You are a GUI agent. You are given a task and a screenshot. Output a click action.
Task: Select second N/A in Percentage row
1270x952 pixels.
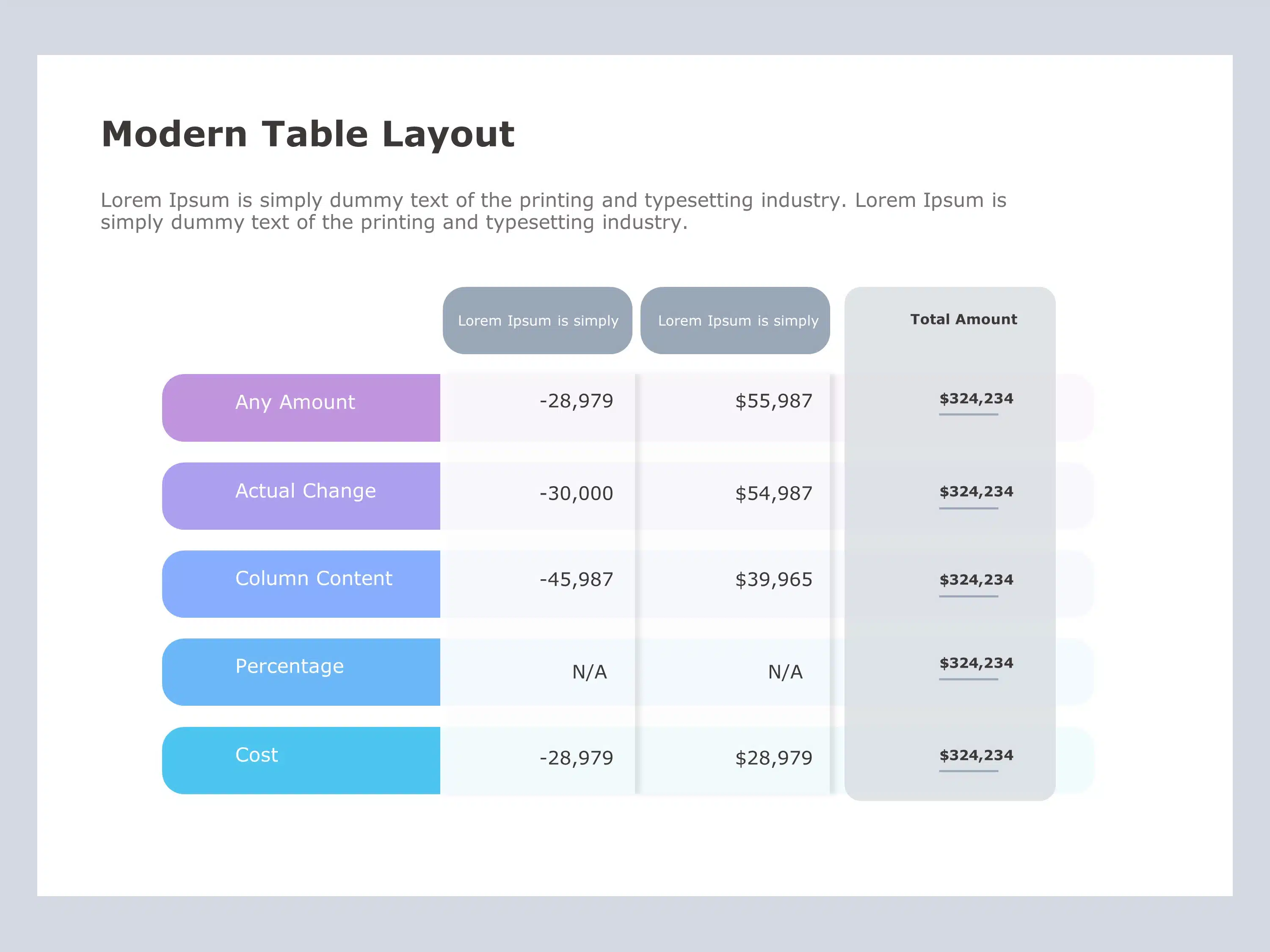coord(785,672)
